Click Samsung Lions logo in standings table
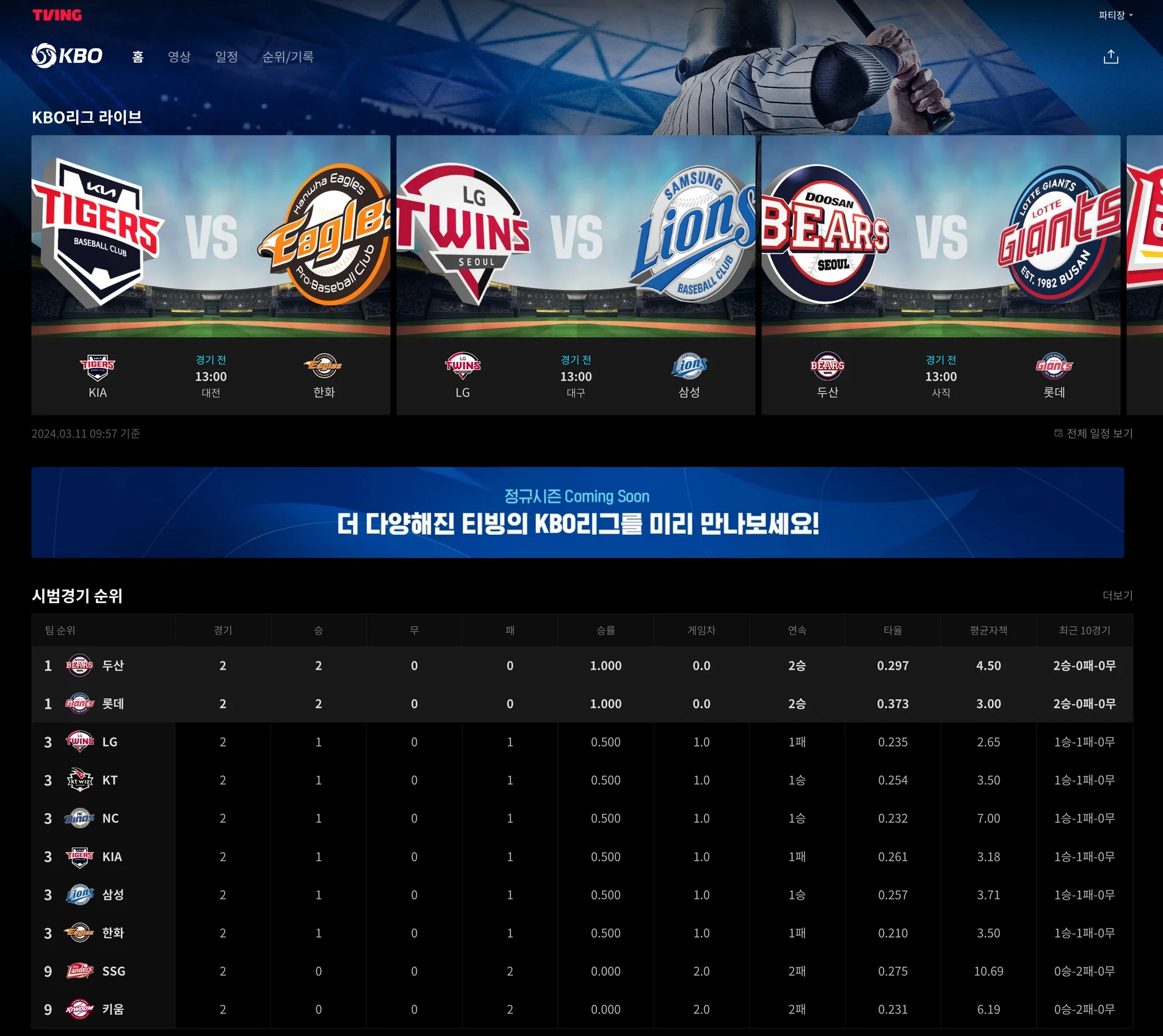This screenshot has width=1163, height=1036. [79, 895]
